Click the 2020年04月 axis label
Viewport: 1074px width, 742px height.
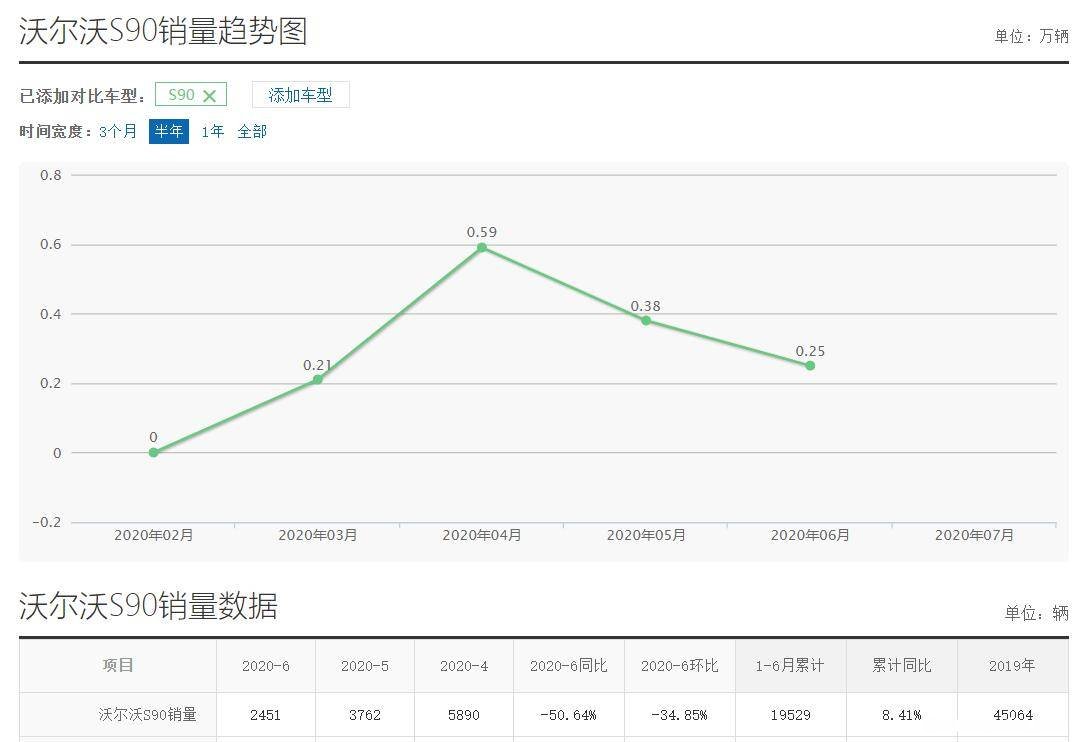pos(482,535)
